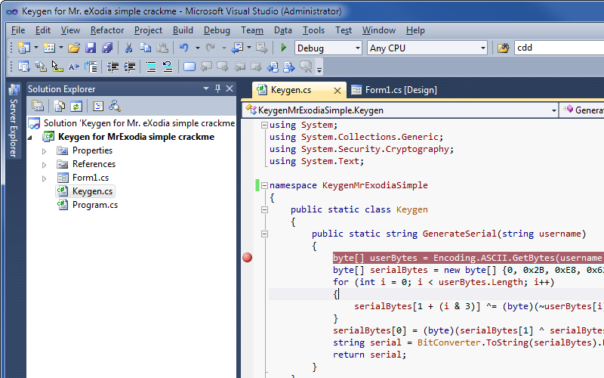604x378 pixels.
Task: Click the Navigate Backward icon
Action: (x=237, y=48)
